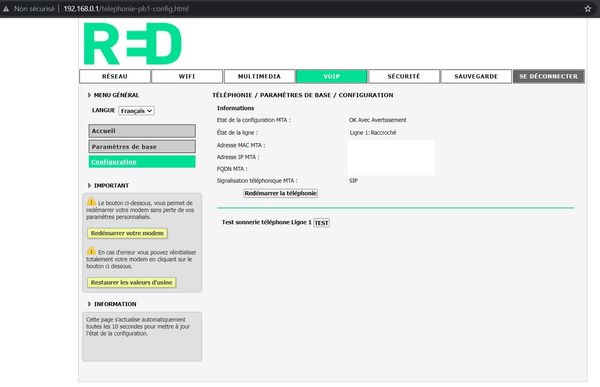Click the not-secure warning triangle icon
Viewport: 600px width, 387px height.
(x=6, y=8)
